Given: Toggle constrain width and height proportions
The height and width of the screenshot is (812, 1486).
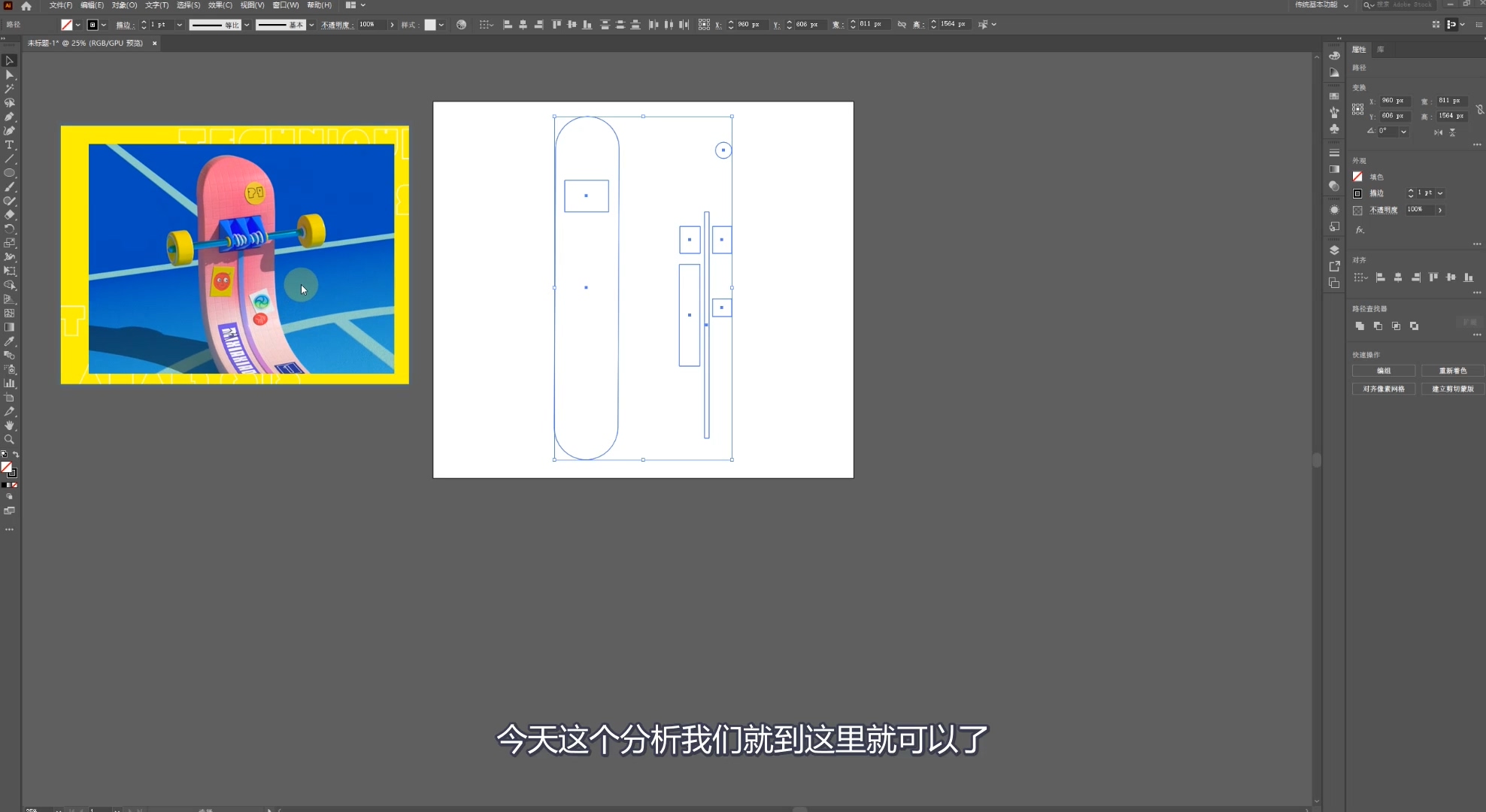Looking at the screenshot, I should pyautogui.click(x=1479, y=109).
